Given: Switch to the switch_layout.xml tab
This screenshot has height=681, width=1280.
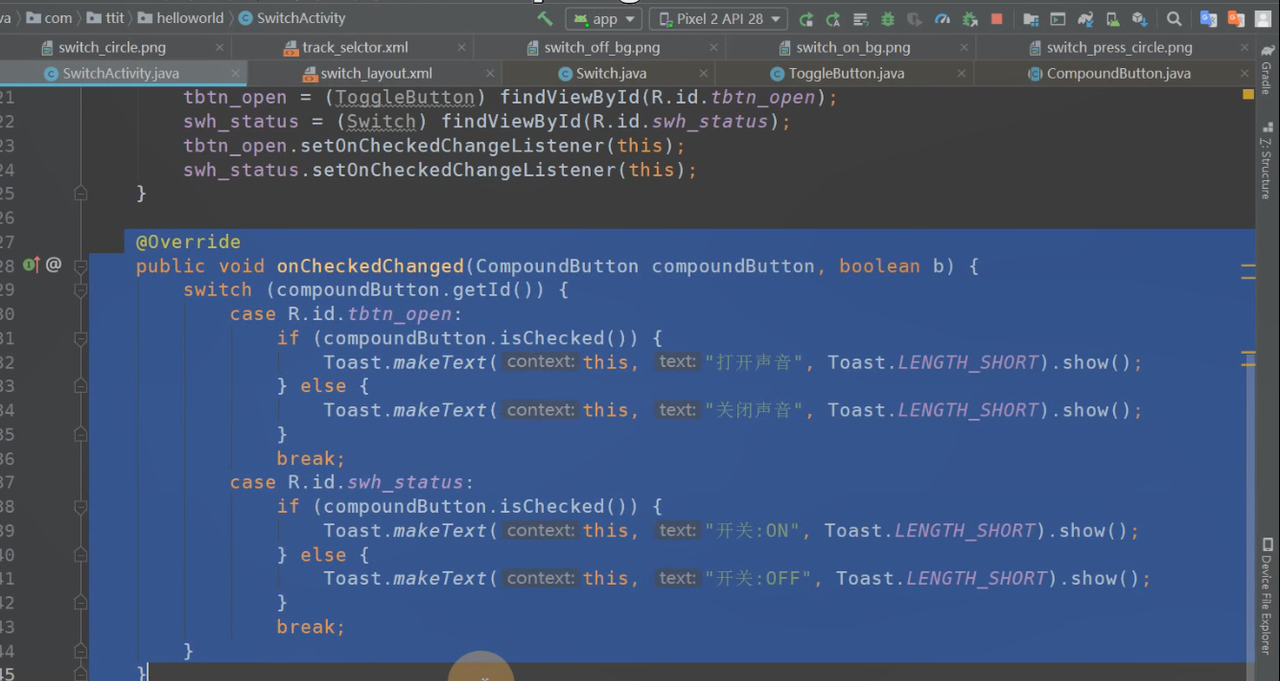Looking at the screenshot, I should (376, 73).
